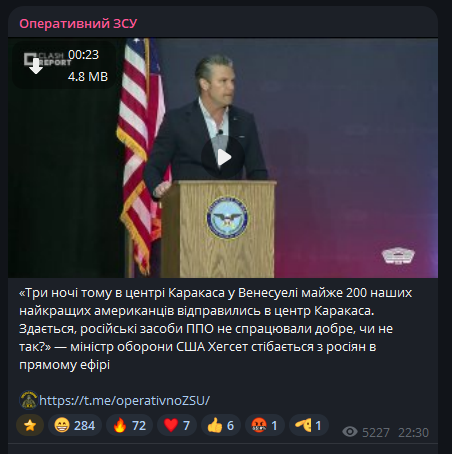Toggle the red heart reaction with 7

point(177,425)
